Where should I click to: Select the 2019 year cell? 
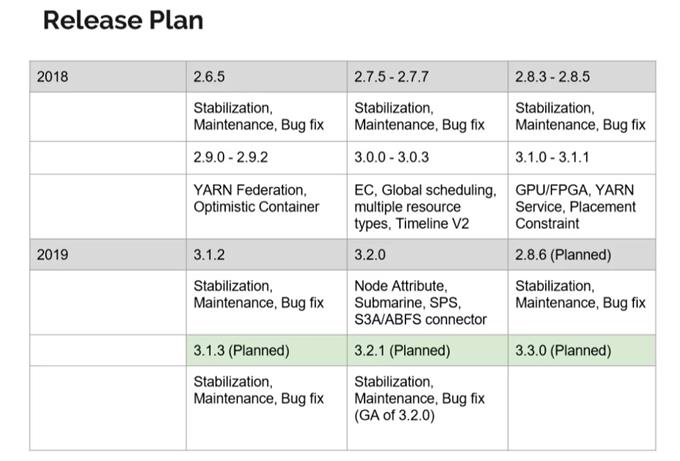point(52,254)
